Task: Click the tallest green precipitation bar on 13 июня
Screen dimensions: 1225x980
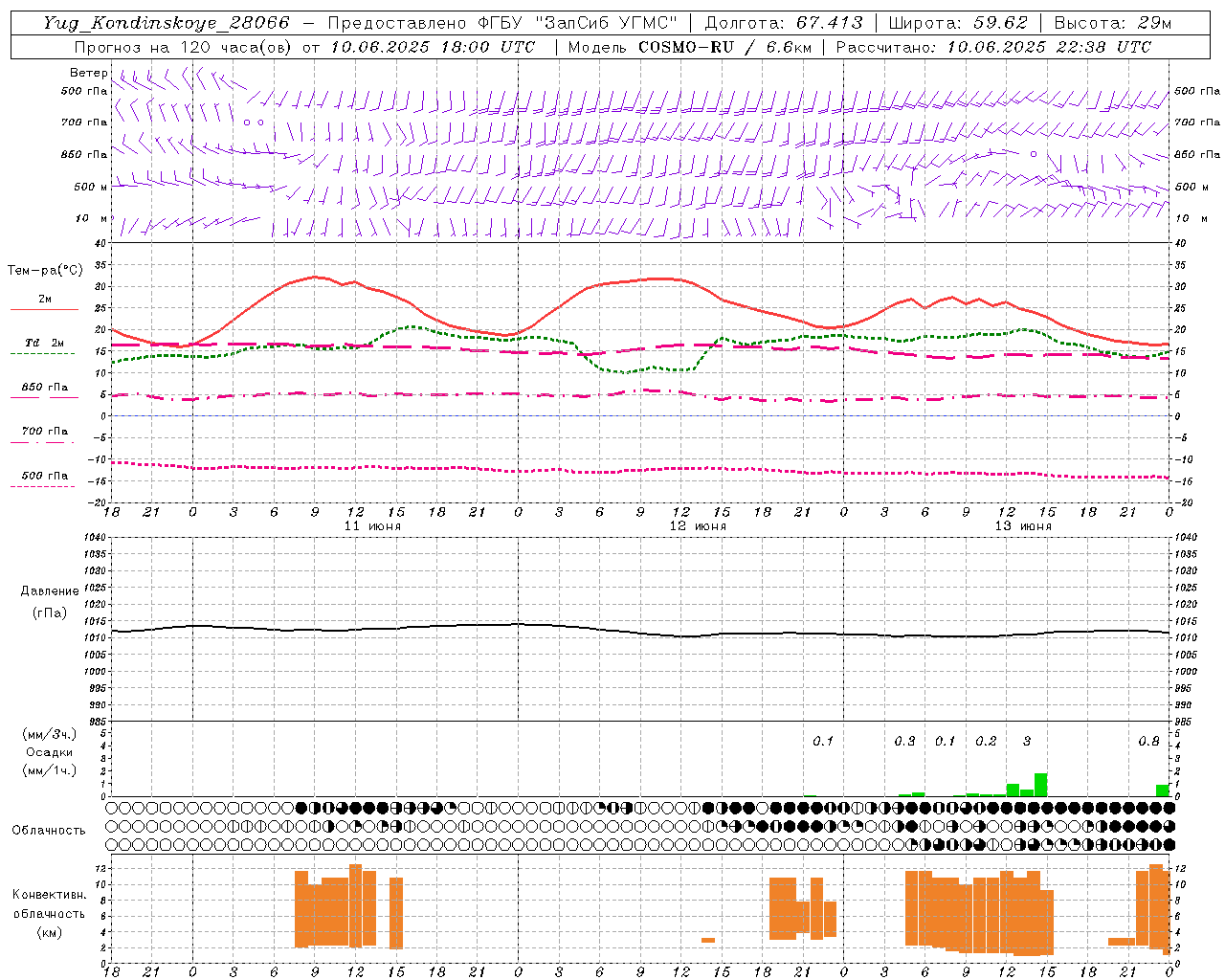Action: coord(1040,785)
